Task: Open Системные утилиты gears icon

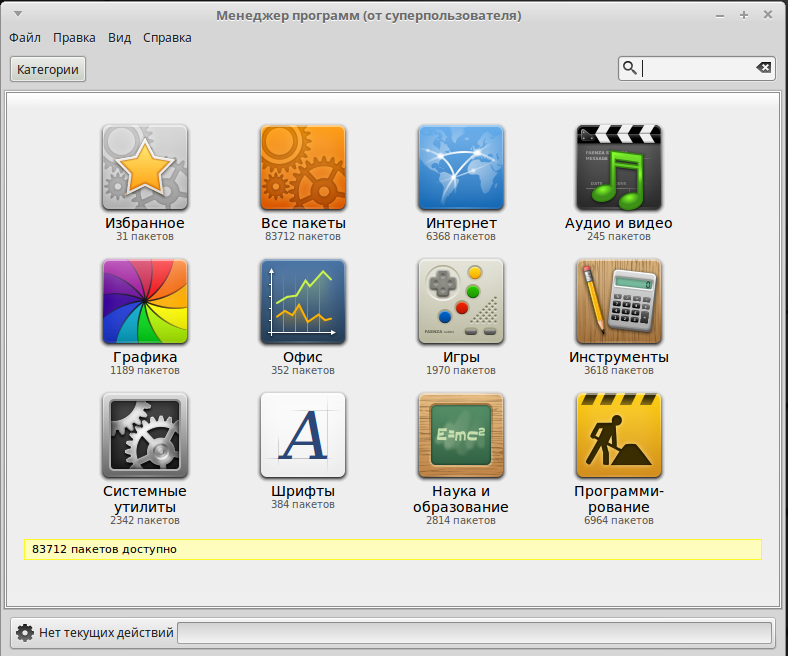Action: click(144, 435)
